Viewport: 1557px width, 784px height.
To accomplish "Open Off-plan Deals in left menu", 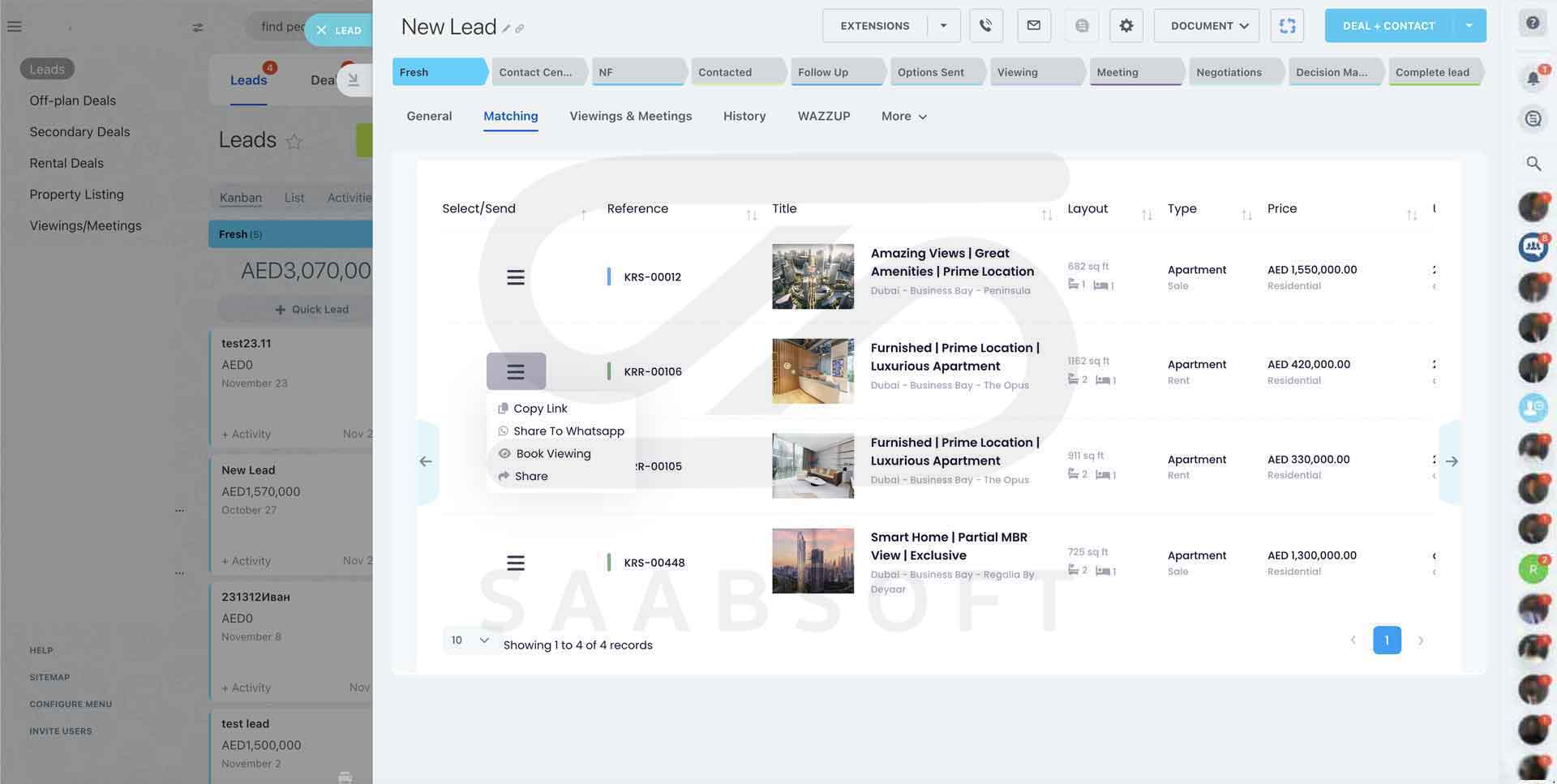I will [73, 101].
